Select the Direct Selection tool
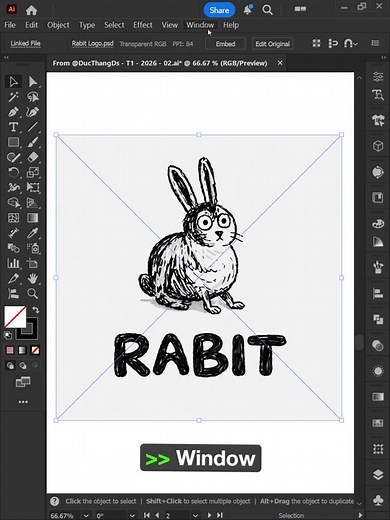 (x=33, y=82)
